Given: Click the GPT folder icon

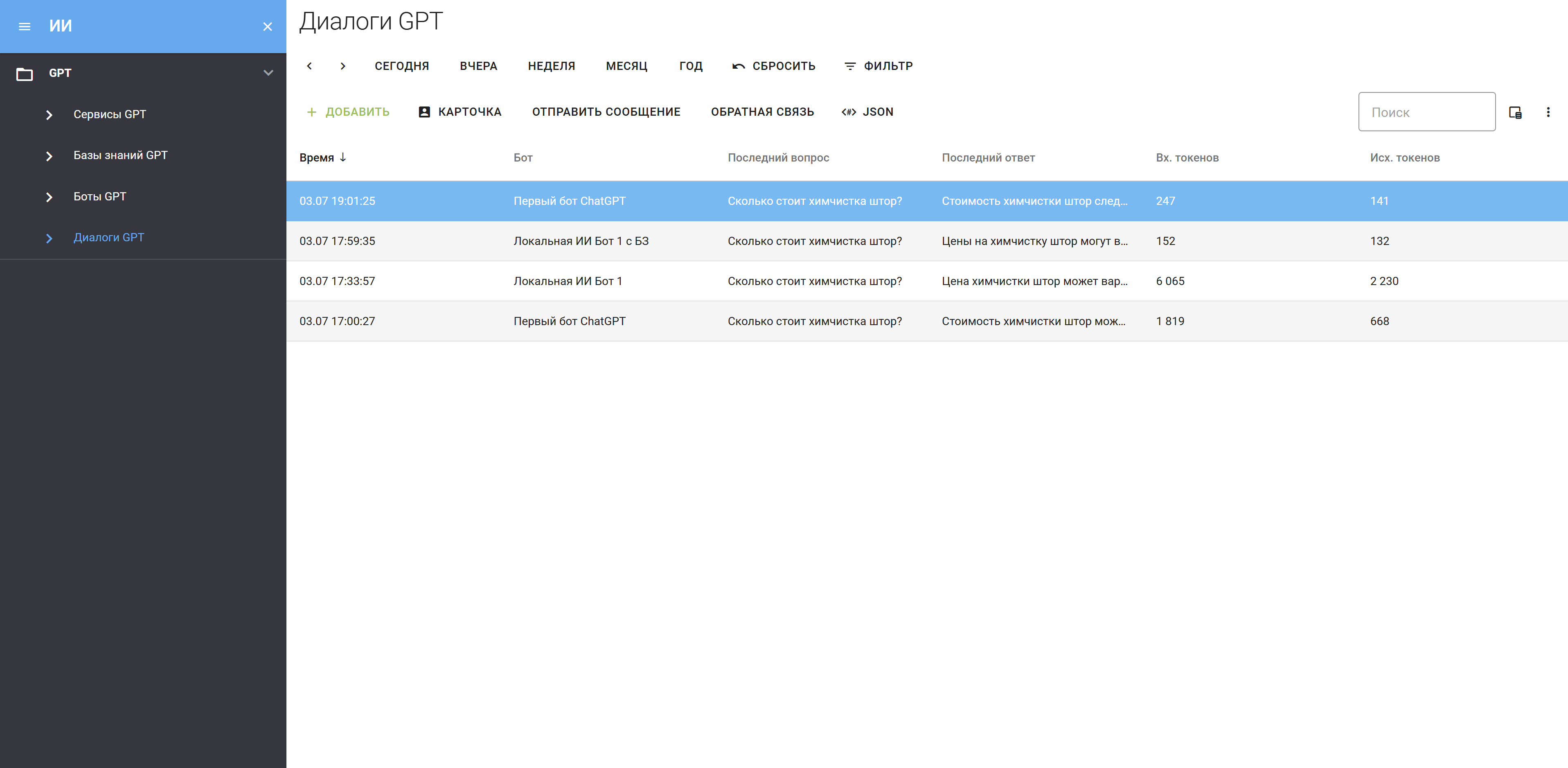Looking at the screenshot, I should pyautogui.click(x=25, y=74).
